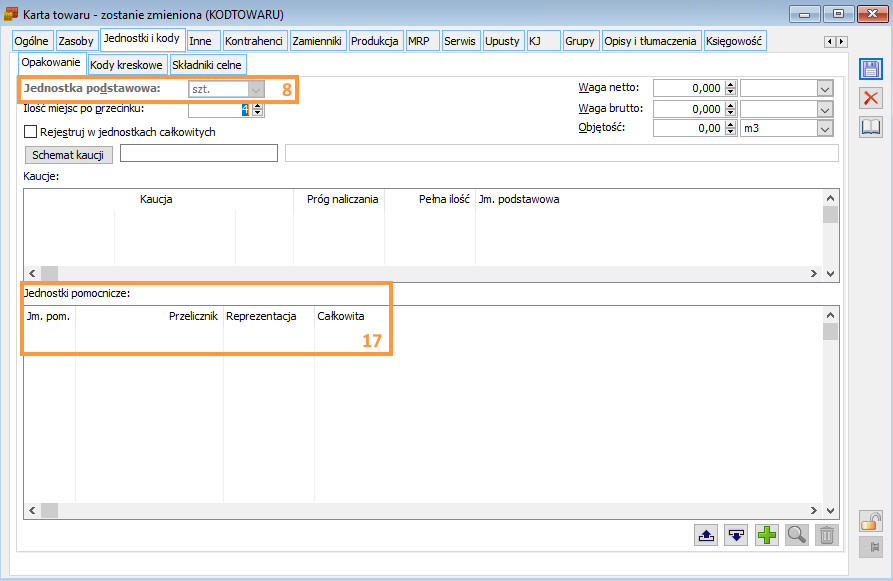
Task: Click the magnifying glass icon below the units list
Action: point(797,535)
